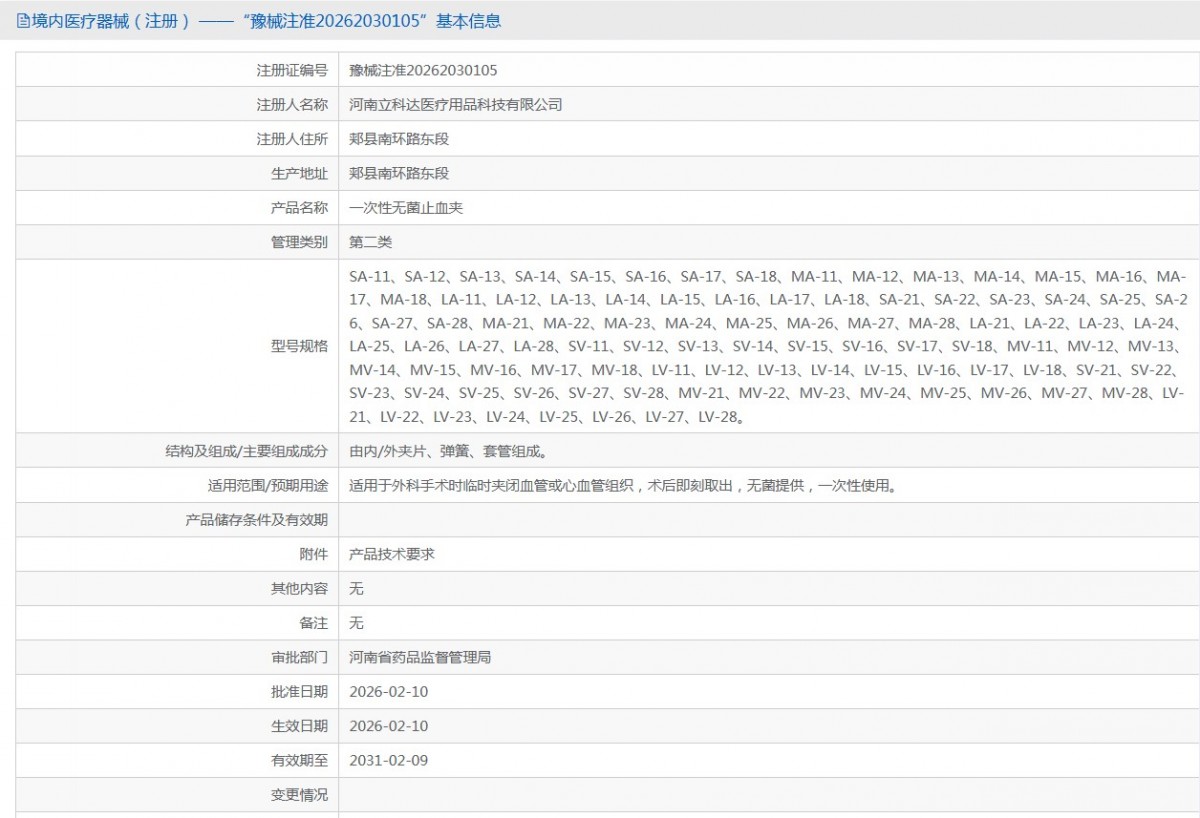Click the 产品储存条件及有效期 row label
This screenshot has width=1200, height=818.
click(x=256, y=520)
